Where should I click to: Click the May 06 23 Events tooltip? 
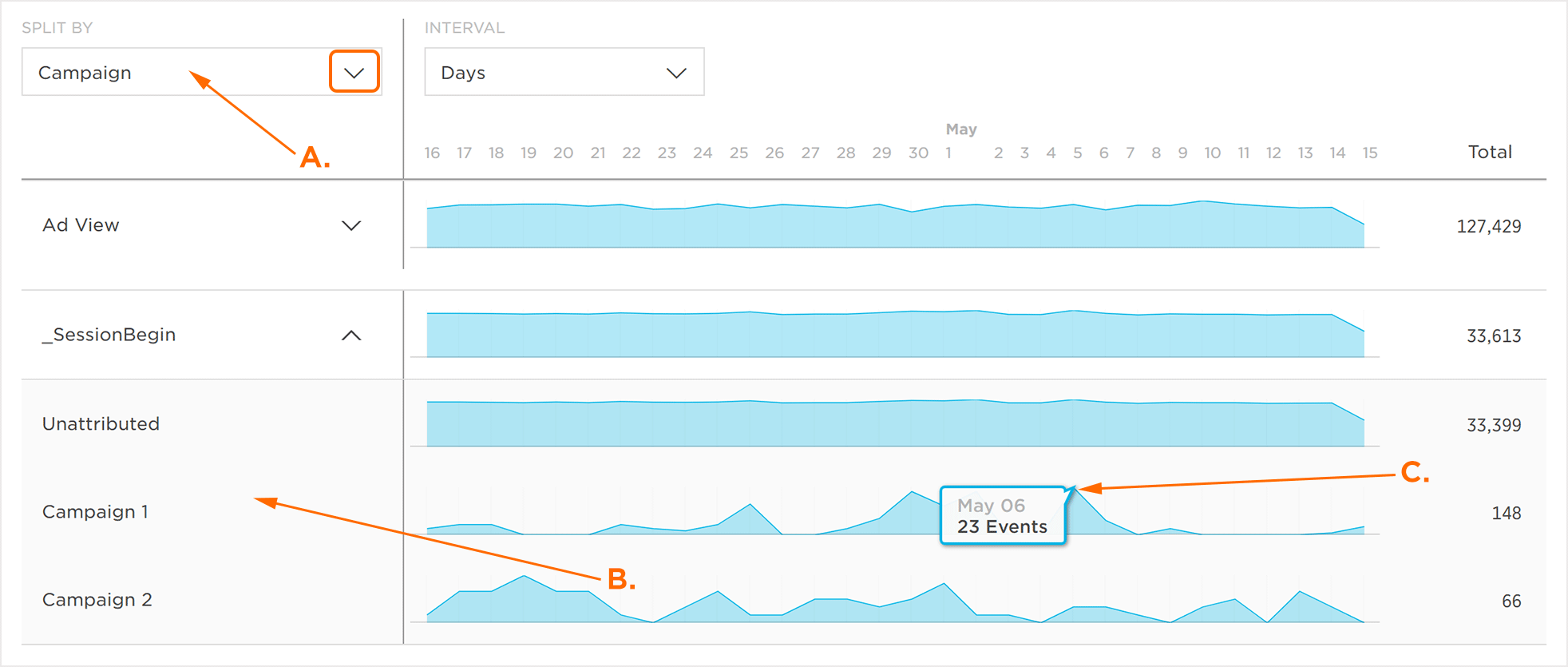pyautogui.click(x=1002, y=516)
